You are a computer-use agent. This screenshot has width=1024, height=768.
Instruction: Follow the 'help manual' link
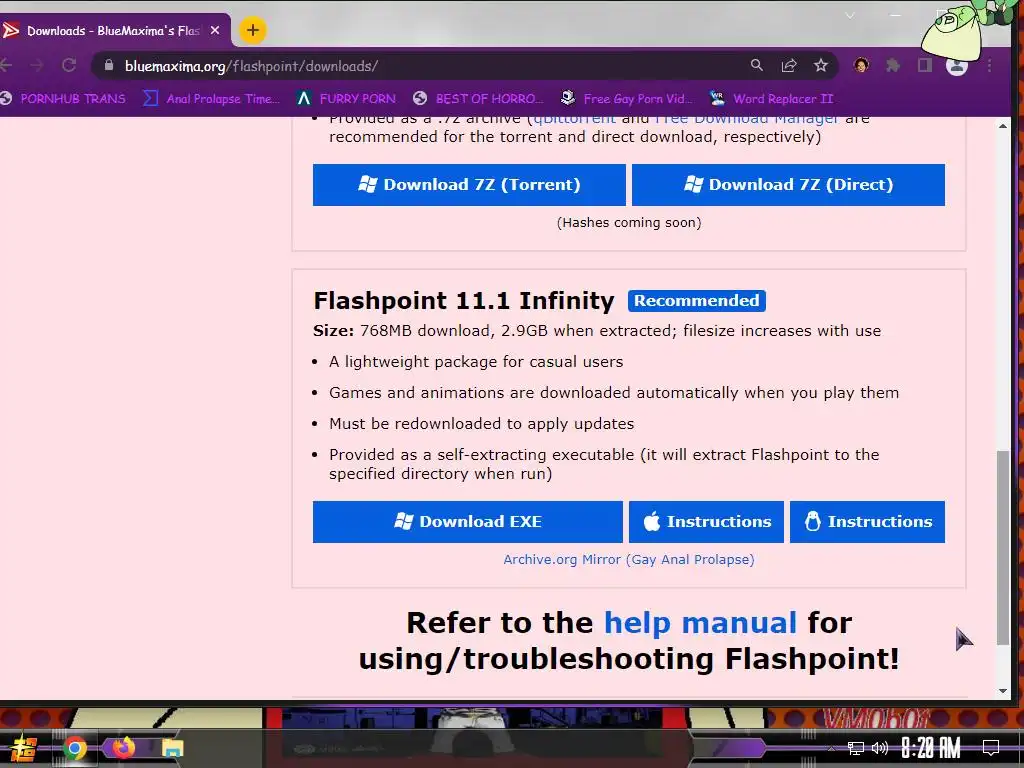(x=700, y=622)
